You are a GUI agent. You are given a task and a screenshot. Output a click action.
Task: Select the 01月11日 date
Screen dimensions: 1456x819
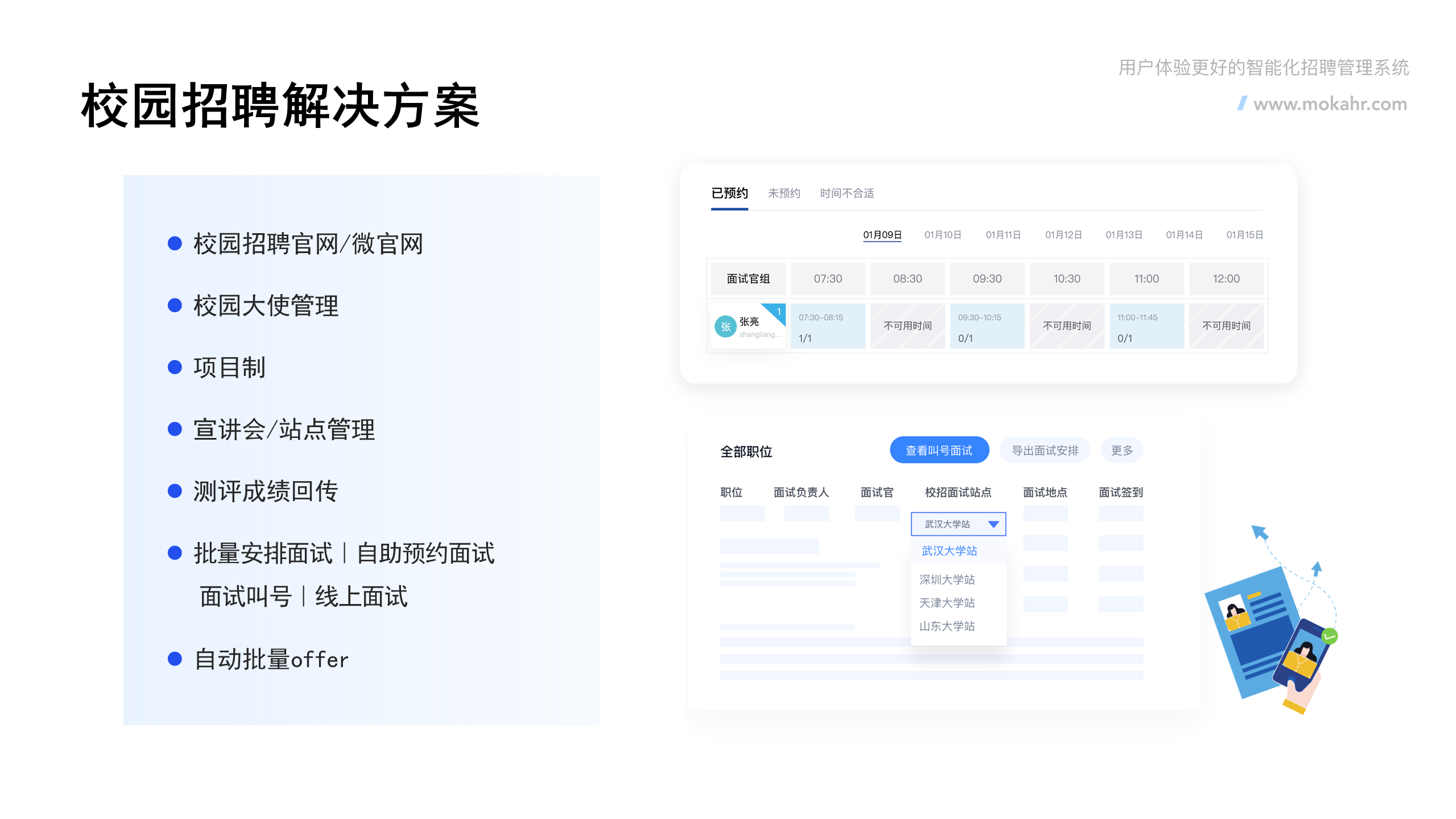(x=1003, y=235)
